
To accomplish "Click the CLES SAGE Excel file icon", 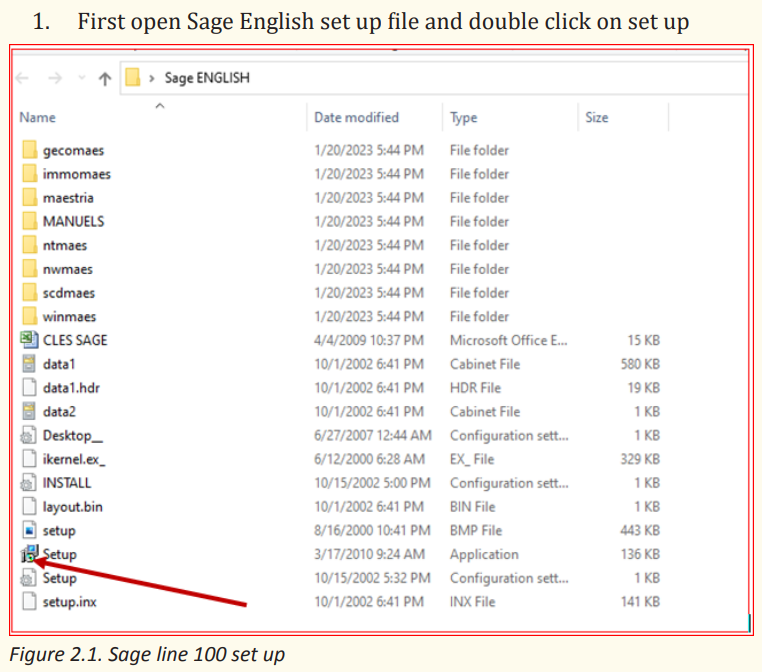I will [29, 340].
